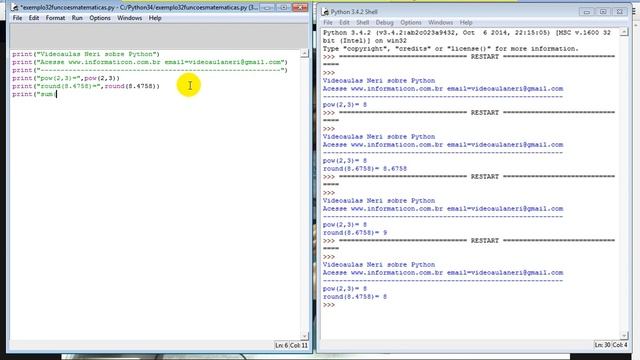The image size is (640, 360).
Task: Click "round(8.4758)= 8" output in Shell
Action: tap(355, 297)
